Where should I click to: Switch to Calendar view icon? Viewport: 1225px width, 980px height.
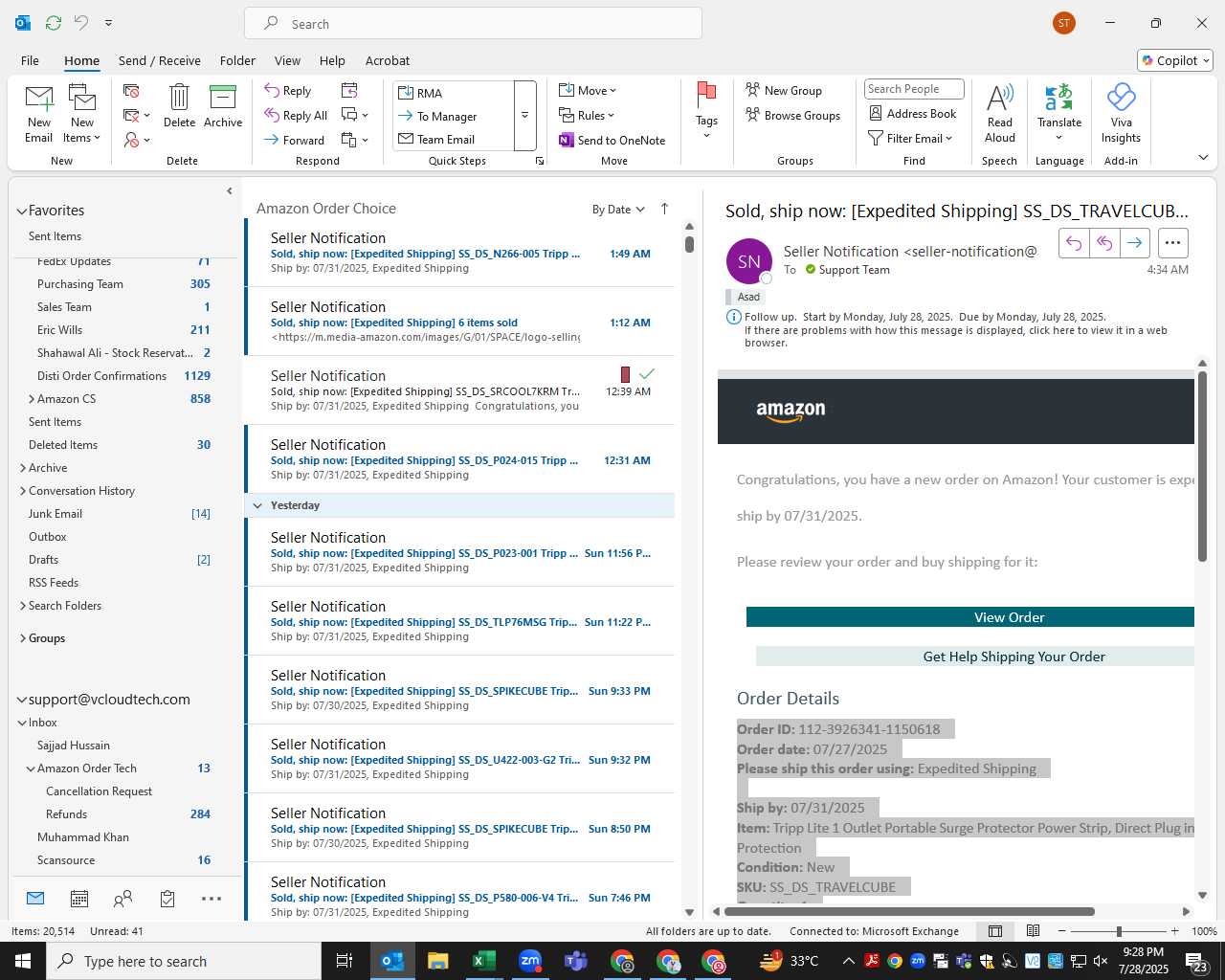79,899
